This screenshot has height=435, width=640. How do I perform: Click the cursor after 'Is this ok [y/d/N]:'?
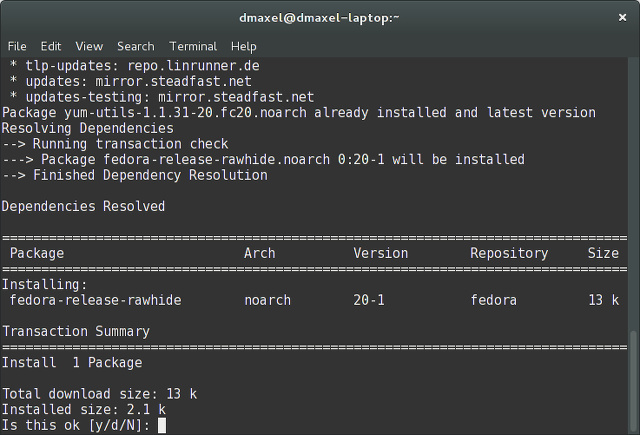click(162, 425)
